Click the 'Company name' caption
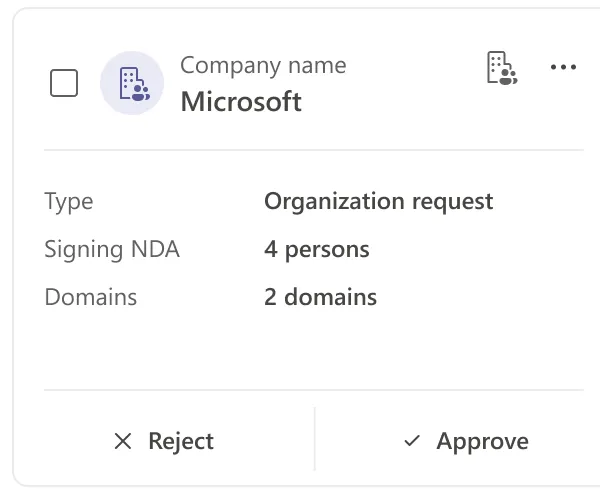The image size is (600, 490). coord(263,66)
